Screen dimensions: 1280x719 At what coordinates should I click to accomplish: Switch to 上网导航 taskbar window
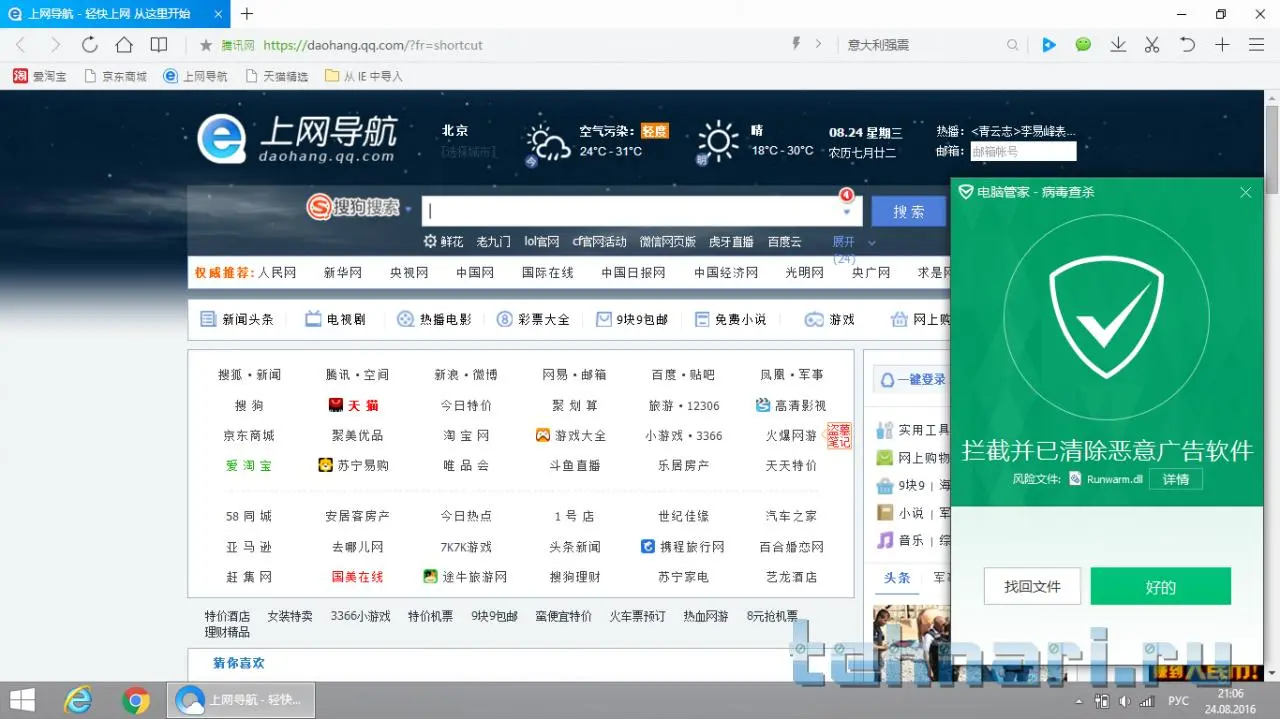(x=243, y=700)
